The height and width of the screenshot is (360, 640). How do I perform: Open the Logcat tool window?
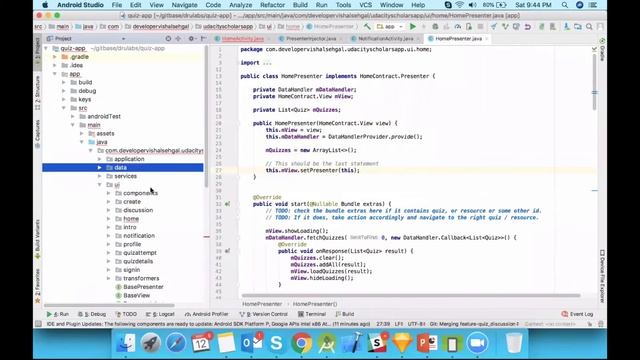pyautogui.click(x=160, y=314)
